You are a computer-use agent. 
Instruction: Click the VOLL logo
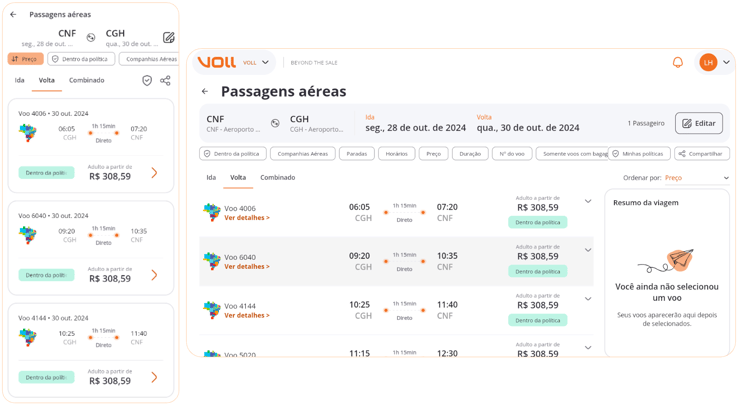[216, 62]
